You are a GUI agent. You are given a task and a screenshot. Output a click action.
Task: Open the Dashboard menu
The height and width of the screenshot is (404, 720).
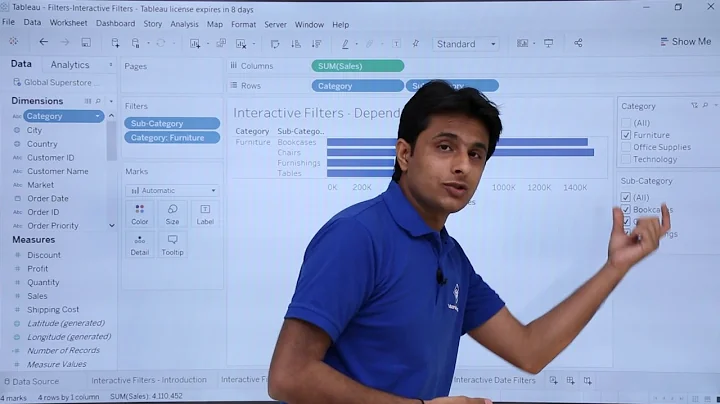(x=115, y=23)
